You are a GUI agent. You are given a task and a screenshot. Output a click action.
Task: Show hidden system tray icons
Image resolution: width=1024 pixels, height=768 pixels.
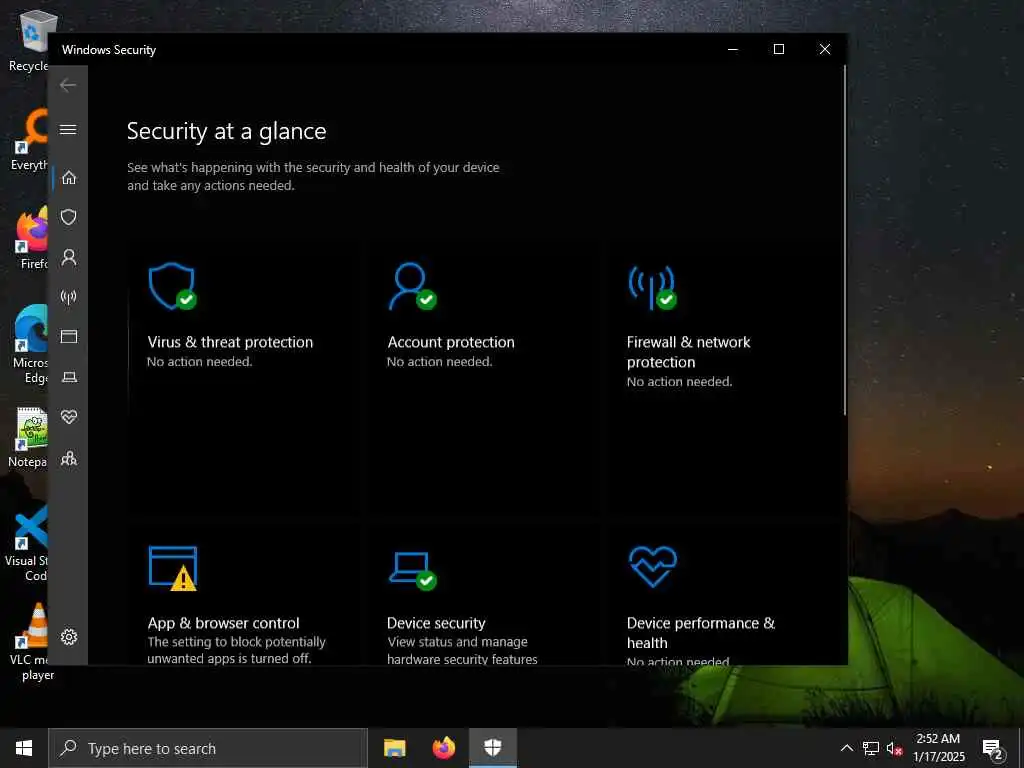846,748
